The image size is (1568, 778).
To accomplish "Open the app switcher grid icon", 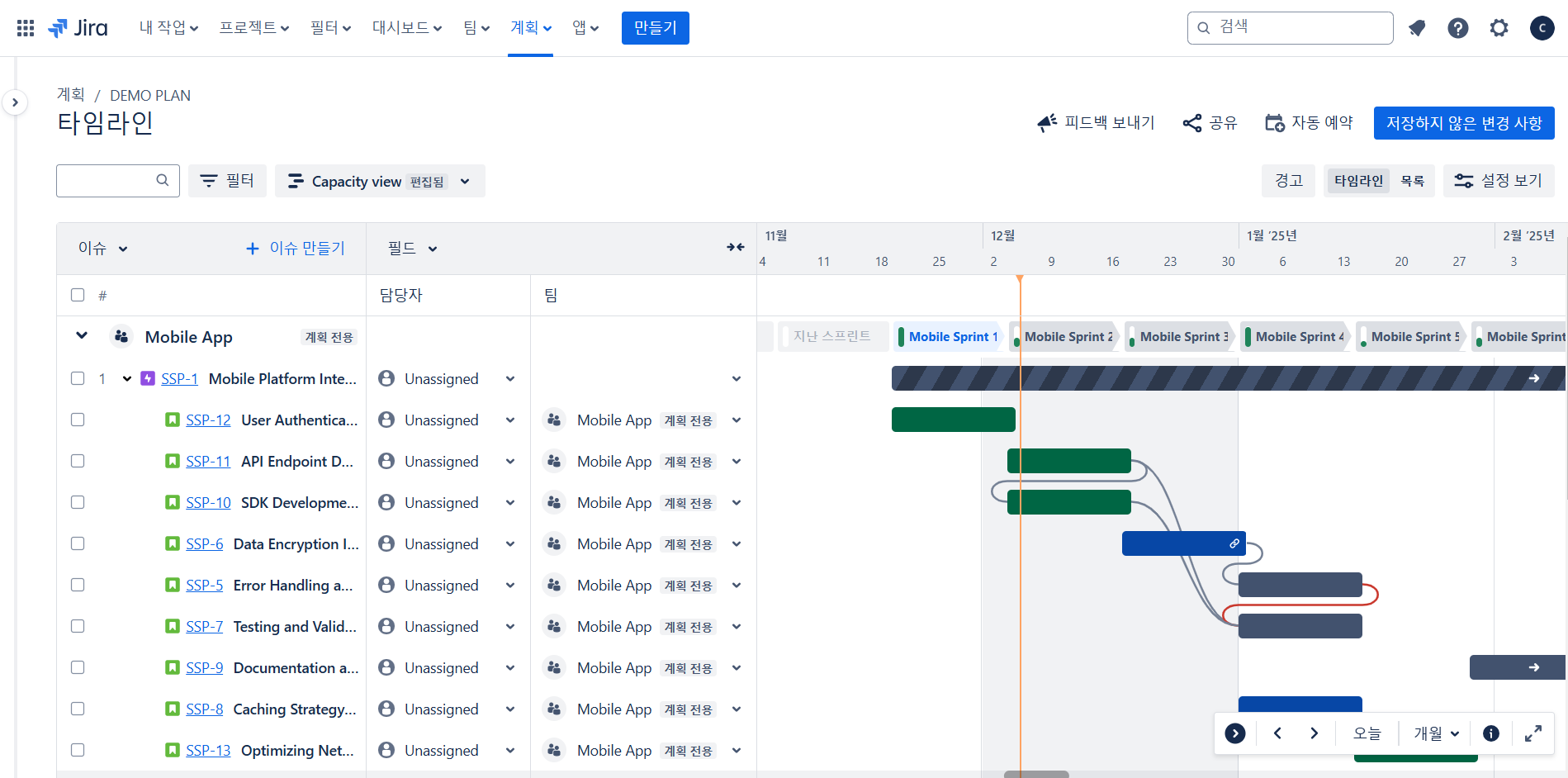I will (x=26, y=28).
